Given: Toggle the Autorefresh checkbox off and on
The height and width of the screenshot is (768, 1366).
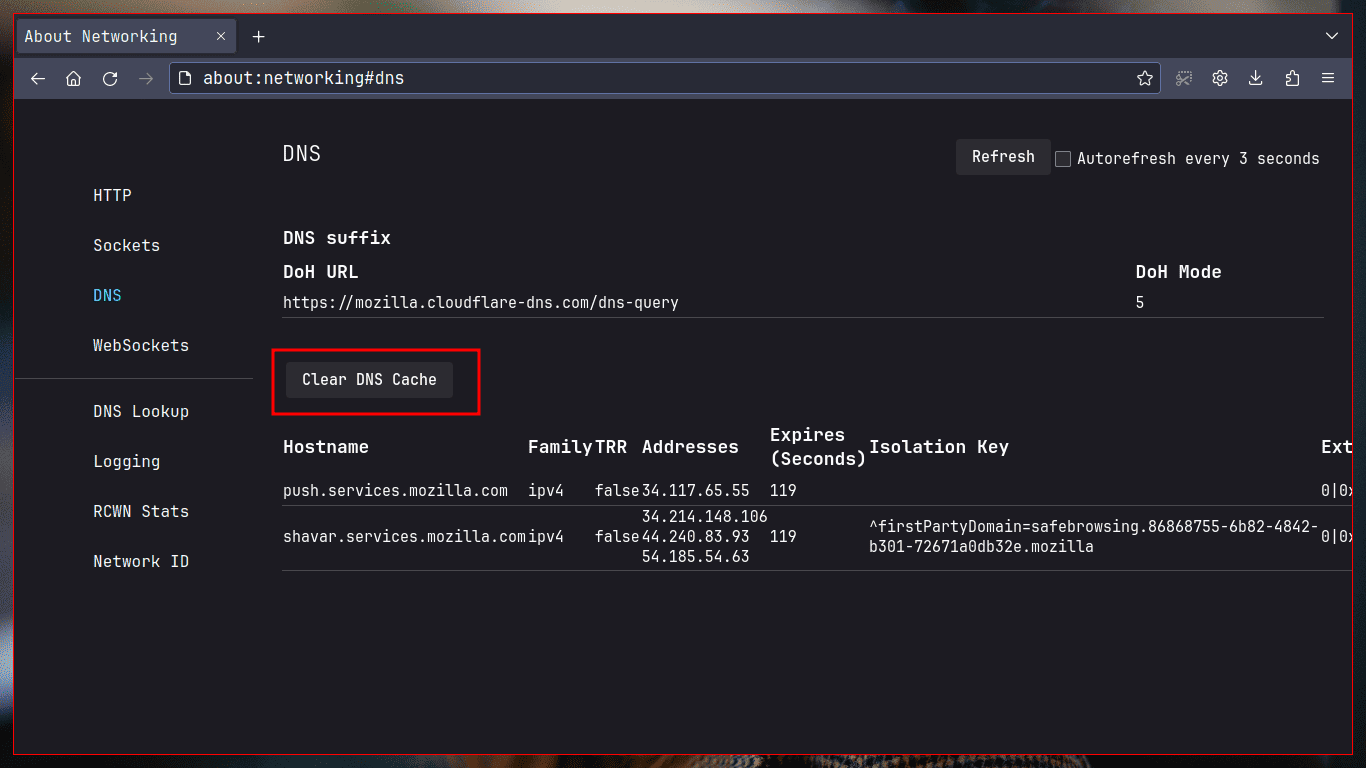Looking at the screenshot, I should pyautogui.click(x=1063, y=158).
